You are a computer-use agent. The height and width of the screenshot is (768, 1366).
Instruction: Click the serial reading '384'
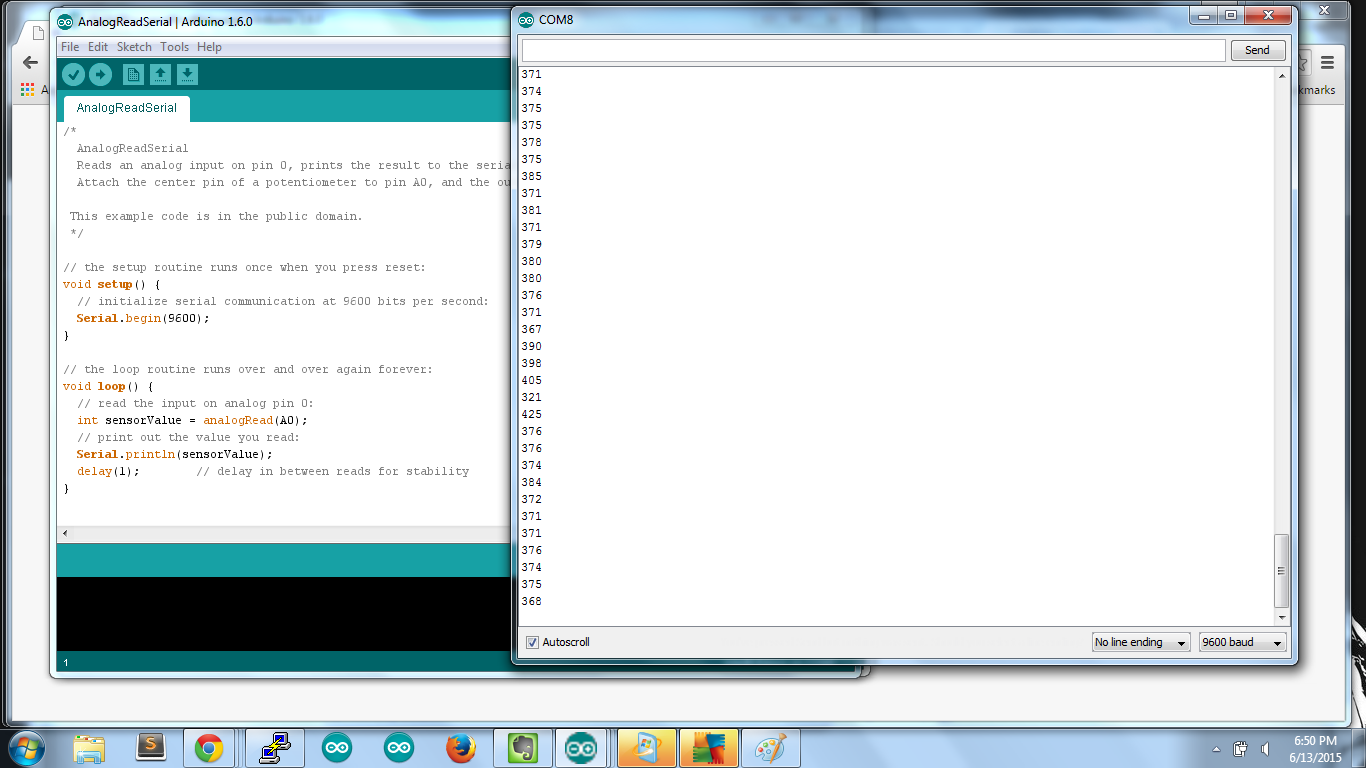pos(531,482)
